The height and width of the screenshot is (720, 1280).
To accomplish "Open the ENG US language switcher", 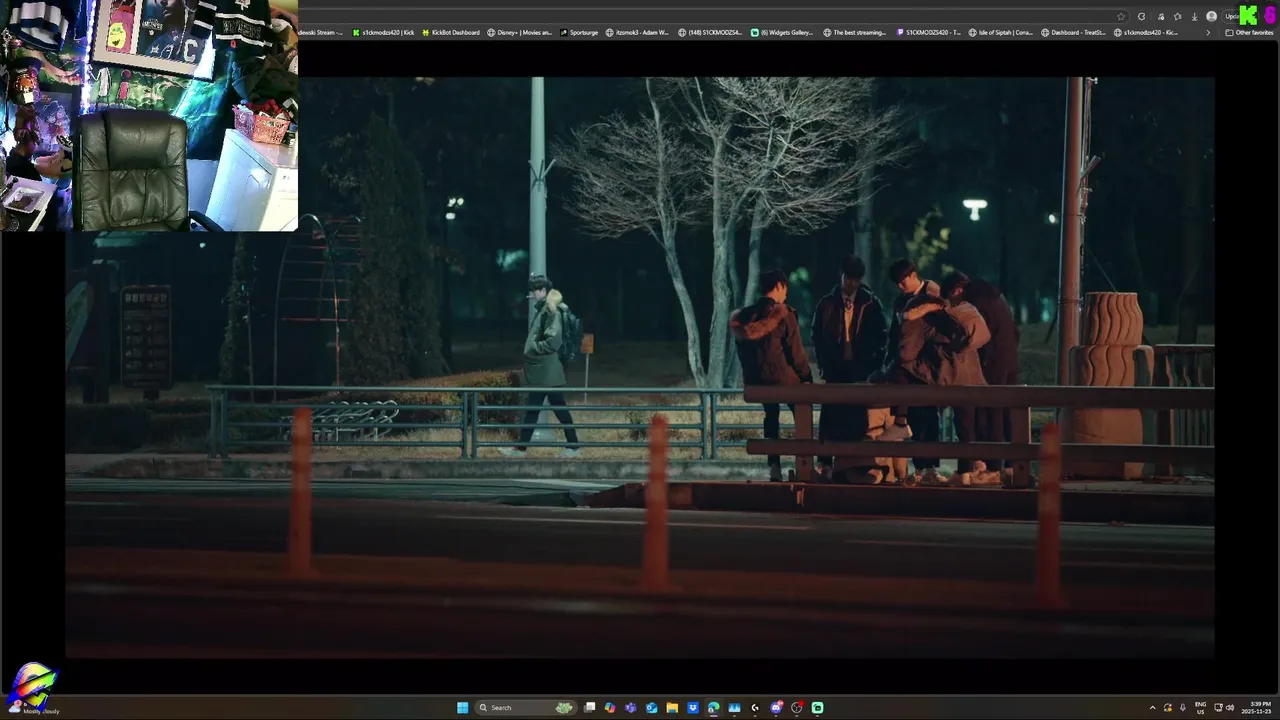I will (1201, 708).
